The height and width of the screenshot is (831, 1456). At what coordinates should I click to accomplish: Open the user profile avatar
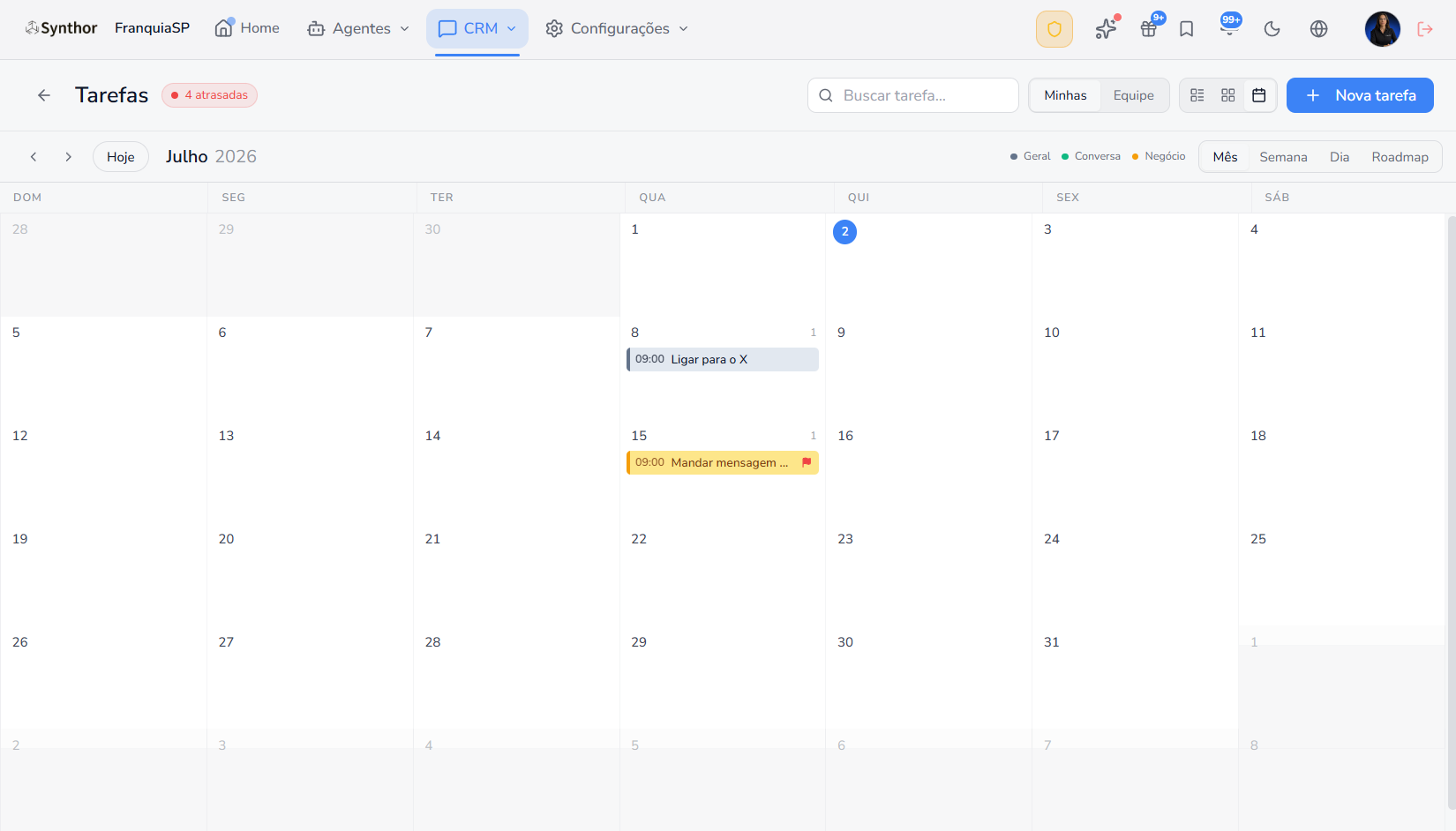1383,29
